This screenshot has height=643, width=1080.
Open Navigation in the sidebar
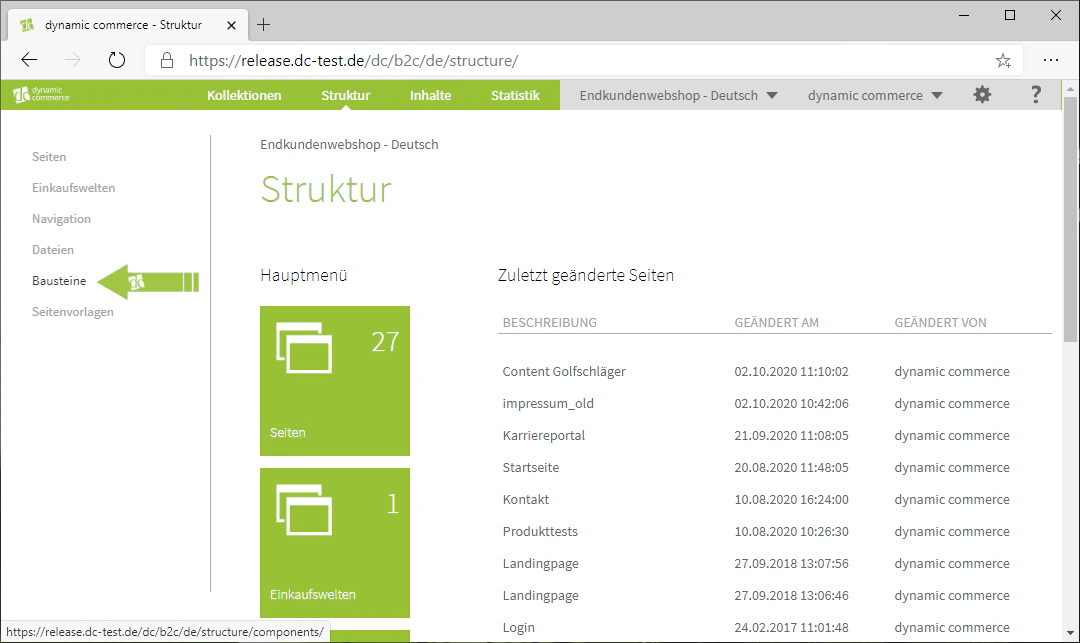[x=61, y=219]
